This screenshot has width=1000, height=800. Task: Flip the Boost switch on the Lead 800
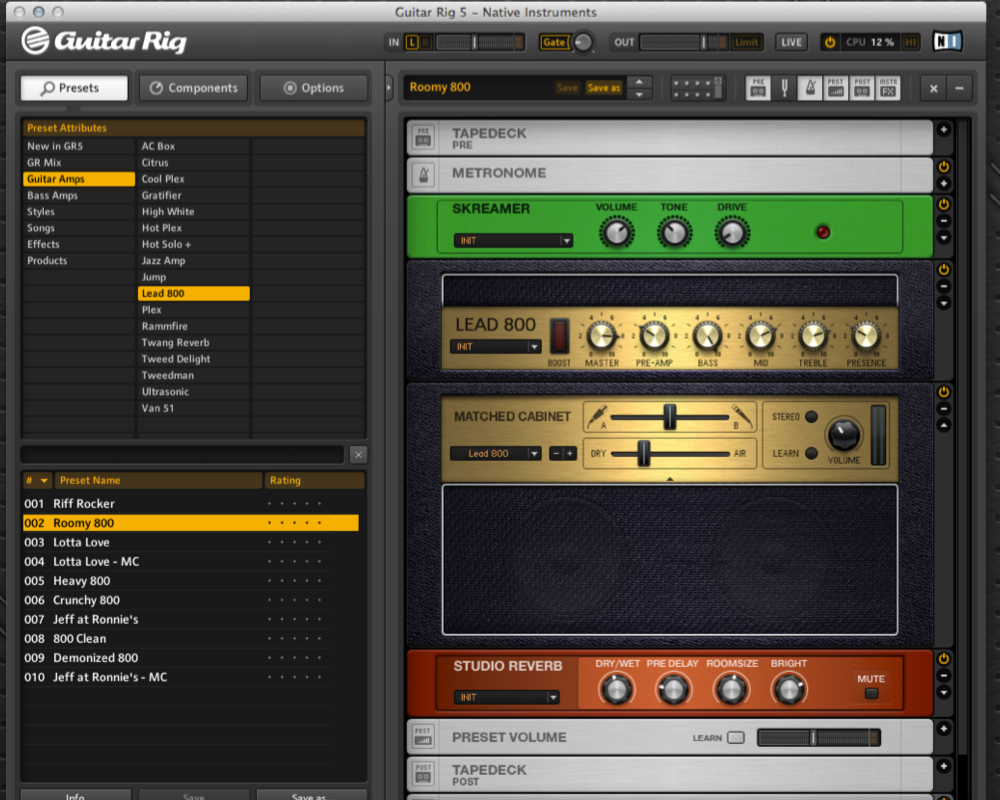(559, 336)
